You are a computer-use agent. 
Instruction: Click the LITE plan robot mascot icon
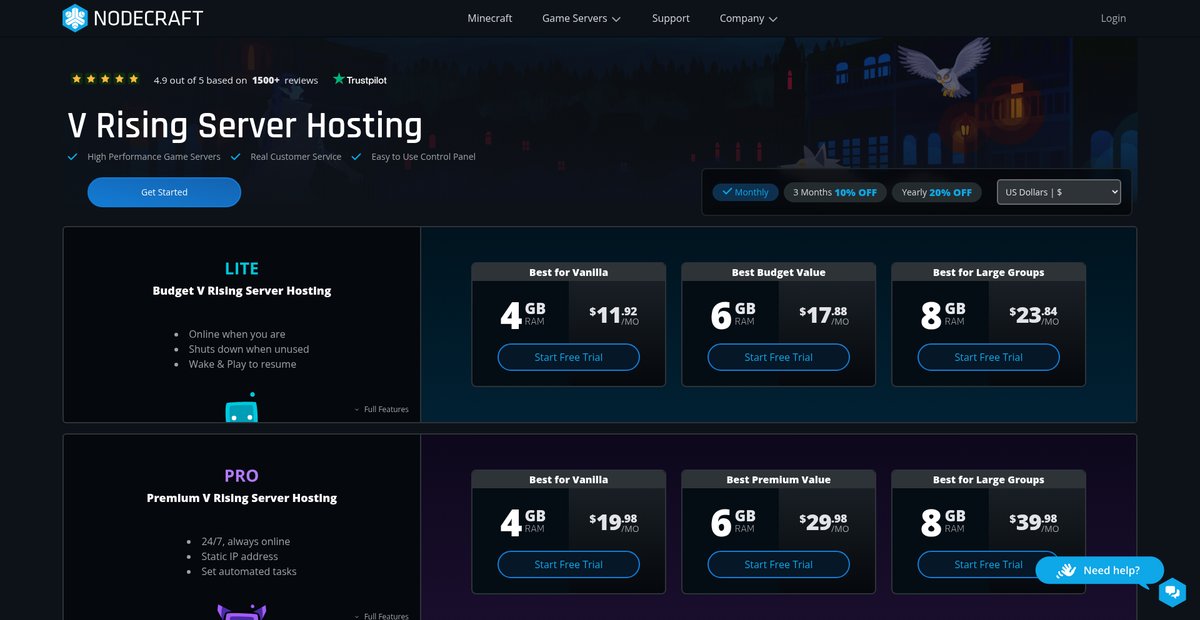pos(241,407)
